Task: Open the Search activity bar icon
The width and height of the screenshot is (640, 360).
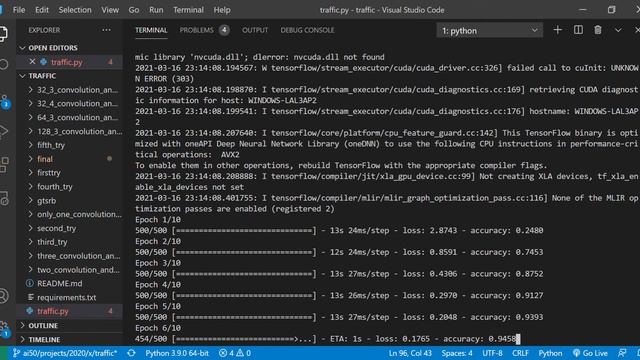Action: [4, 64]
